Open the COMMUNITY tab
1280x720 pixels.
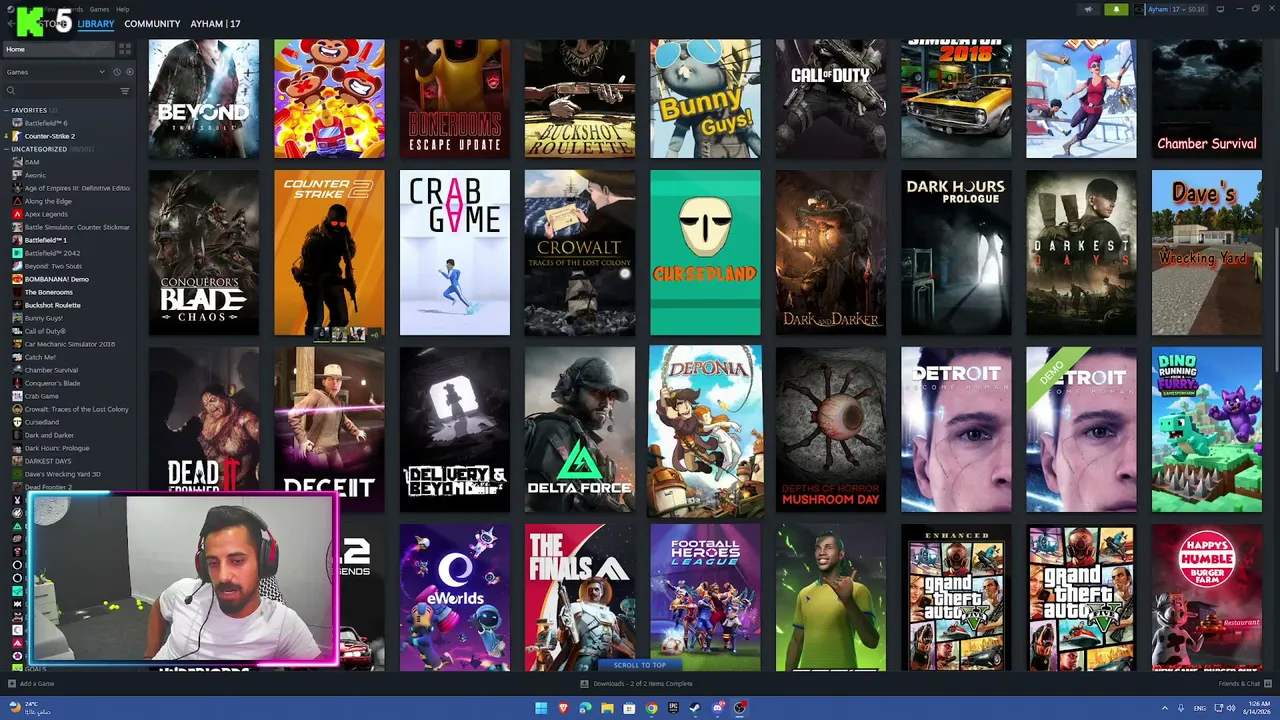pos(152,24)
